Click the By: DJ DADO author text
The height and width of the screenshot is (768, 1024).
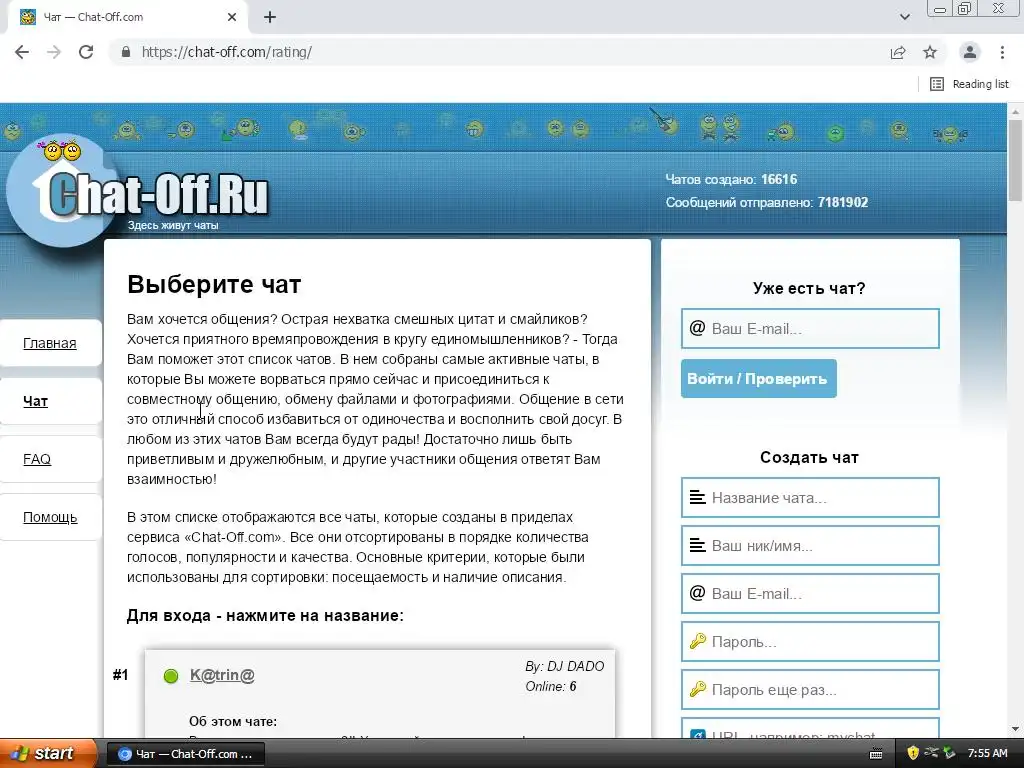point(565,666)
